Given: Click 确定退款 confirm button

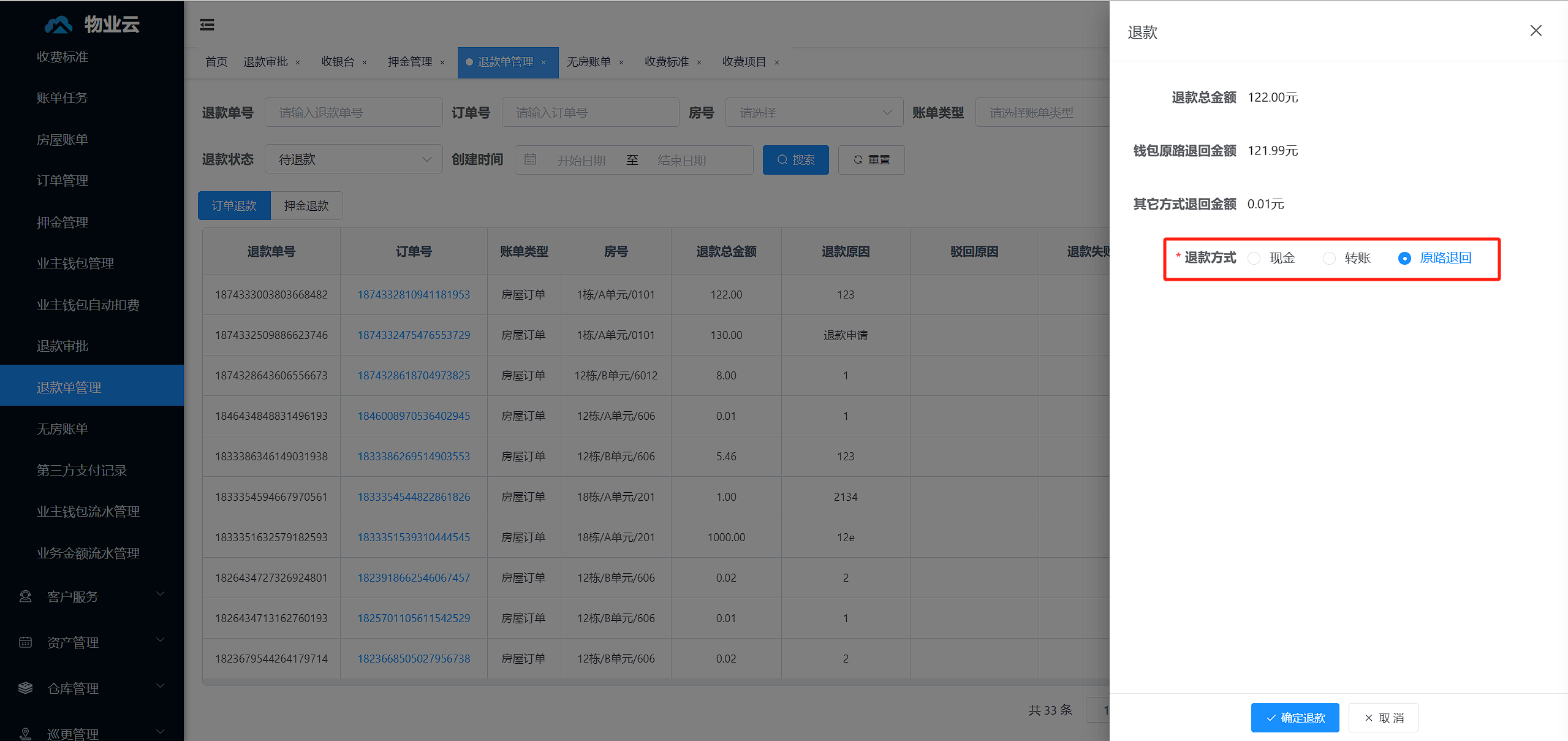Looking at the screenshot, I should (x=1295, y=718).
